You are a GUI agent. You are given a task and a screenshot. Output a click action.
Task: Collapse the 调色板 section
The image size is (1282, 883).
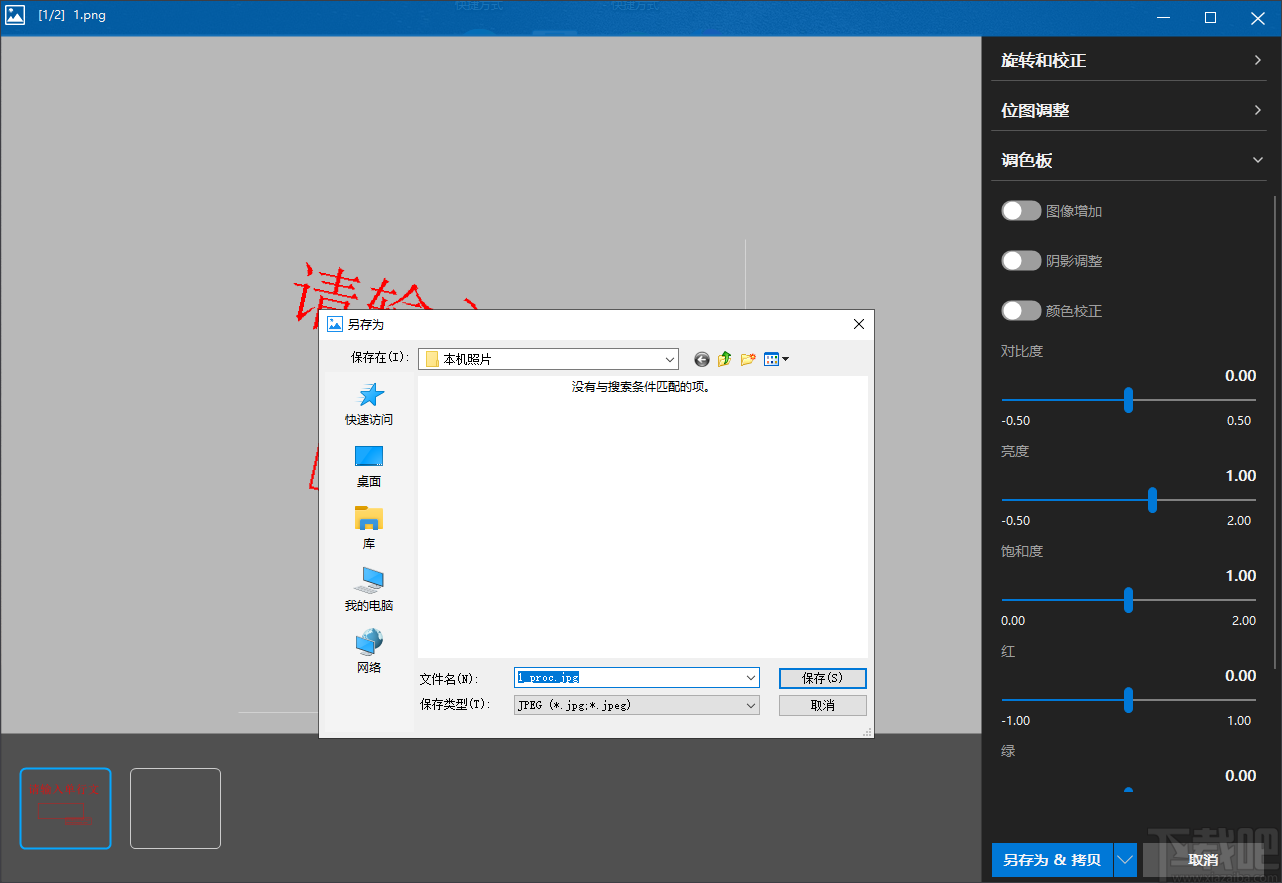1129,160
